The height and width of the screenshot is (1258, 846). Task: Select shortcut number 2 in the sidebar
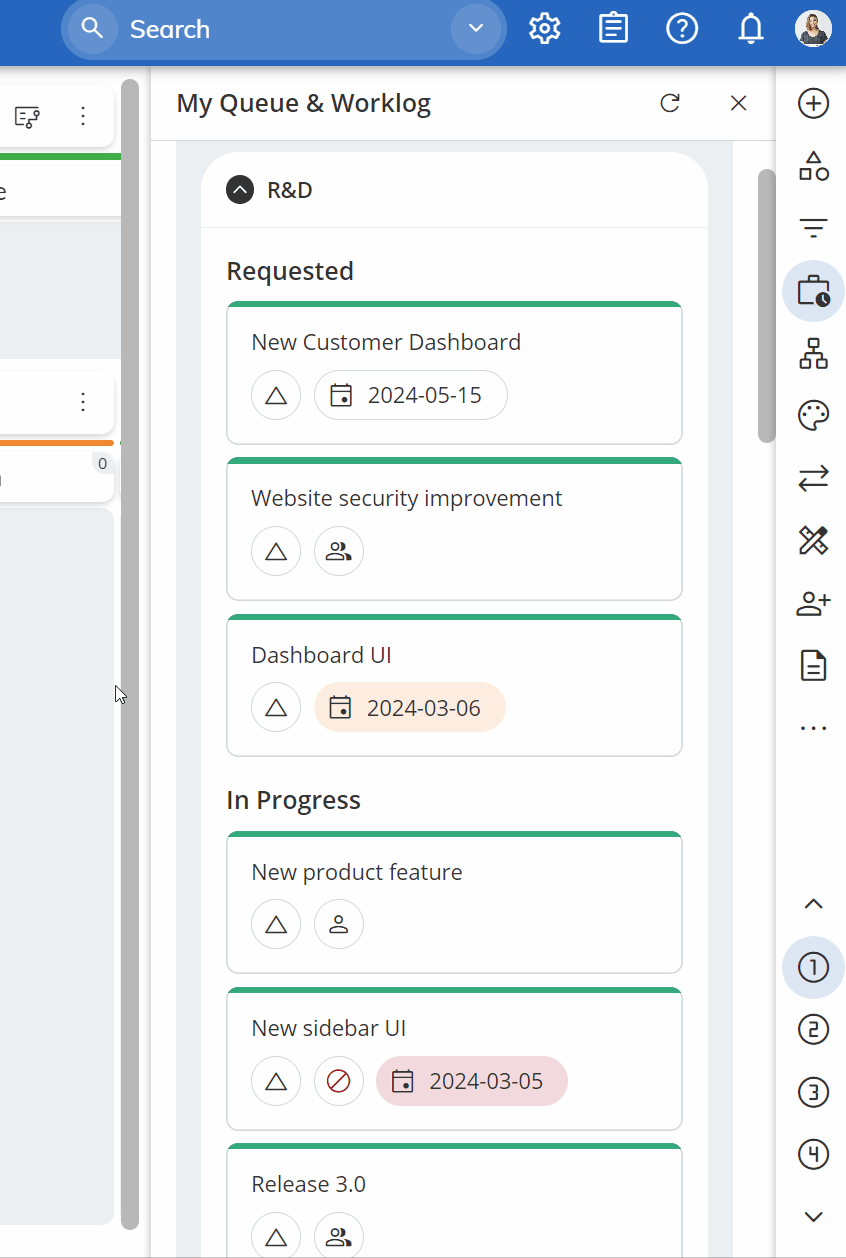(x=813, y=1030)
